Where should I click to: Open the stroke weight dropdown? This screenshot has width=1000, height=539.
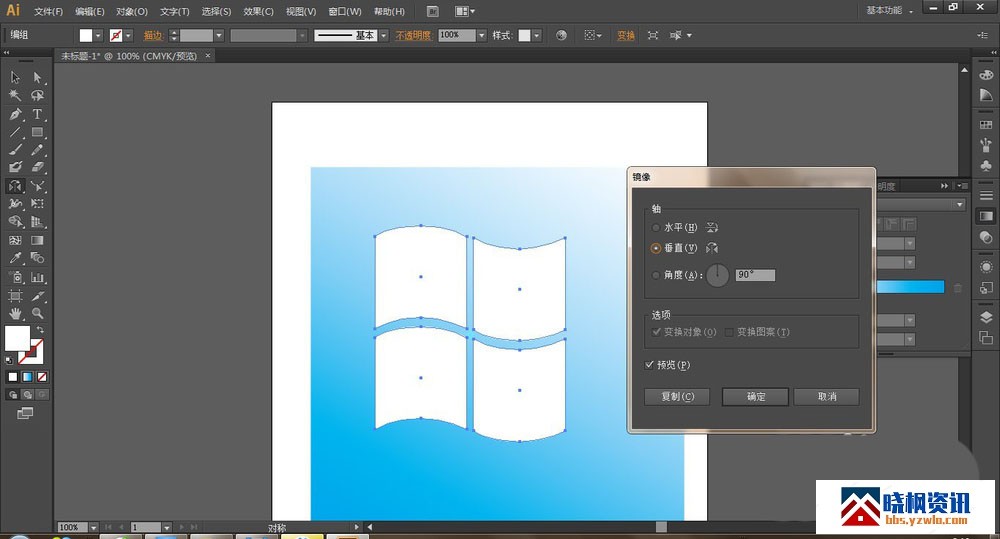(x=219, y=36)
